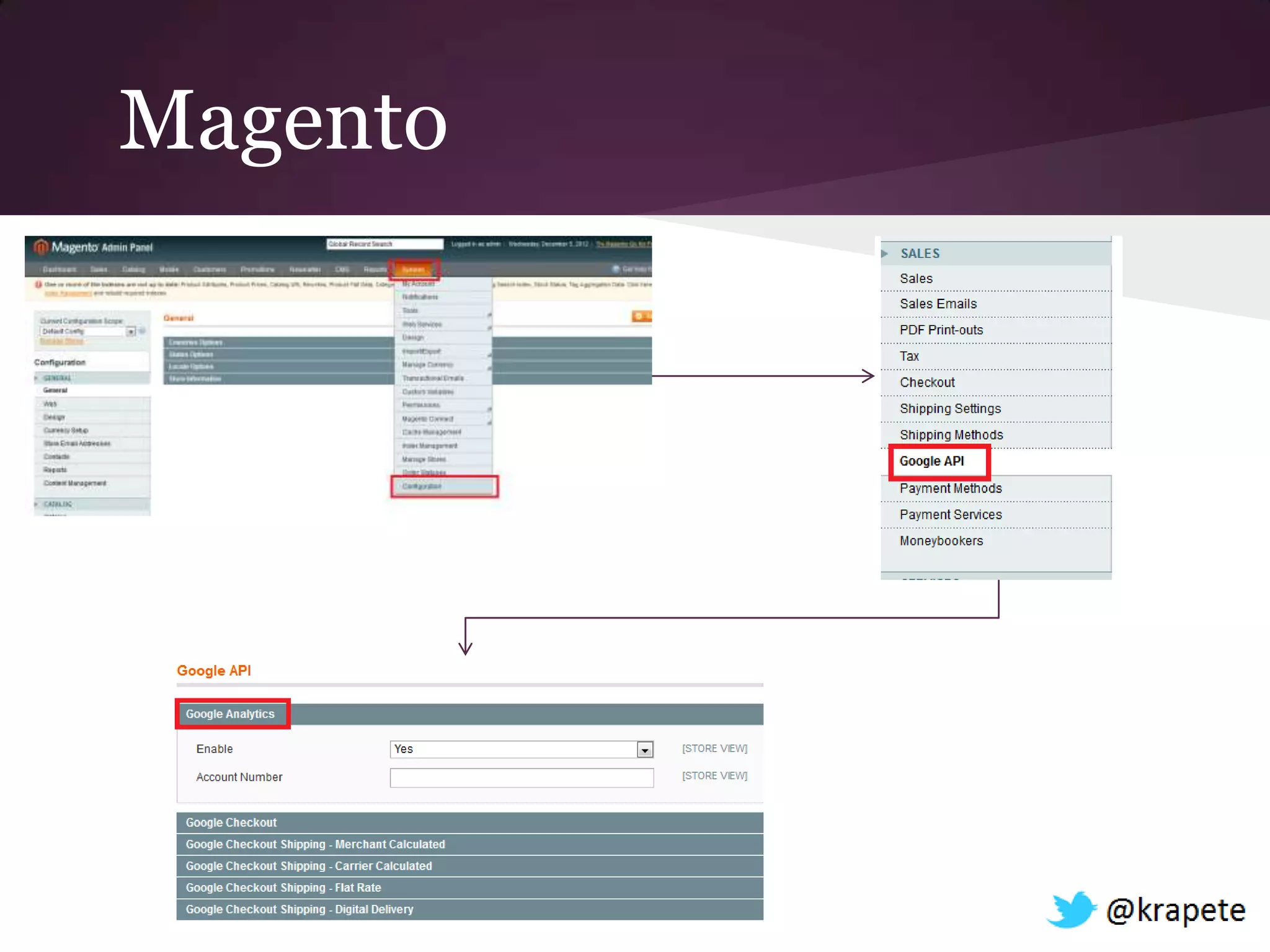
Task: Select Cache Management menu entry
Action: (444, 432)
